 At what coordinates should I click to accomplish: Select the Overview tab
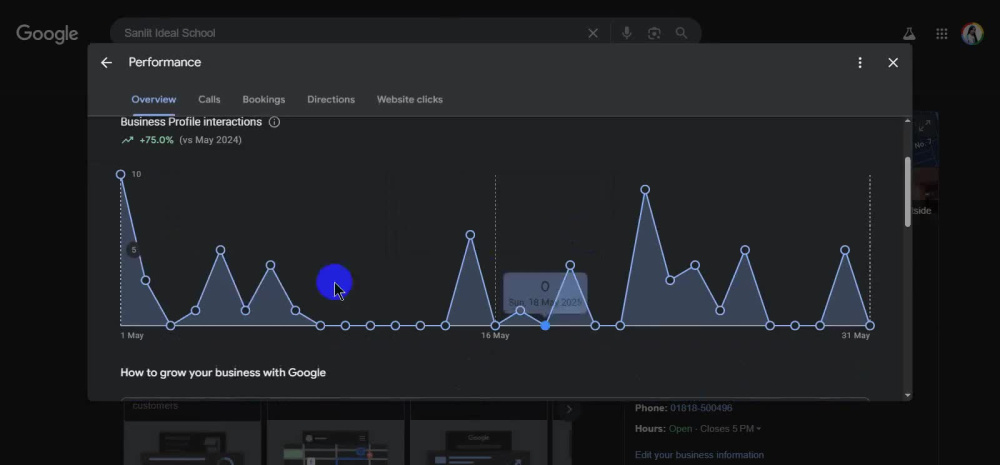(x=154, y=100)
